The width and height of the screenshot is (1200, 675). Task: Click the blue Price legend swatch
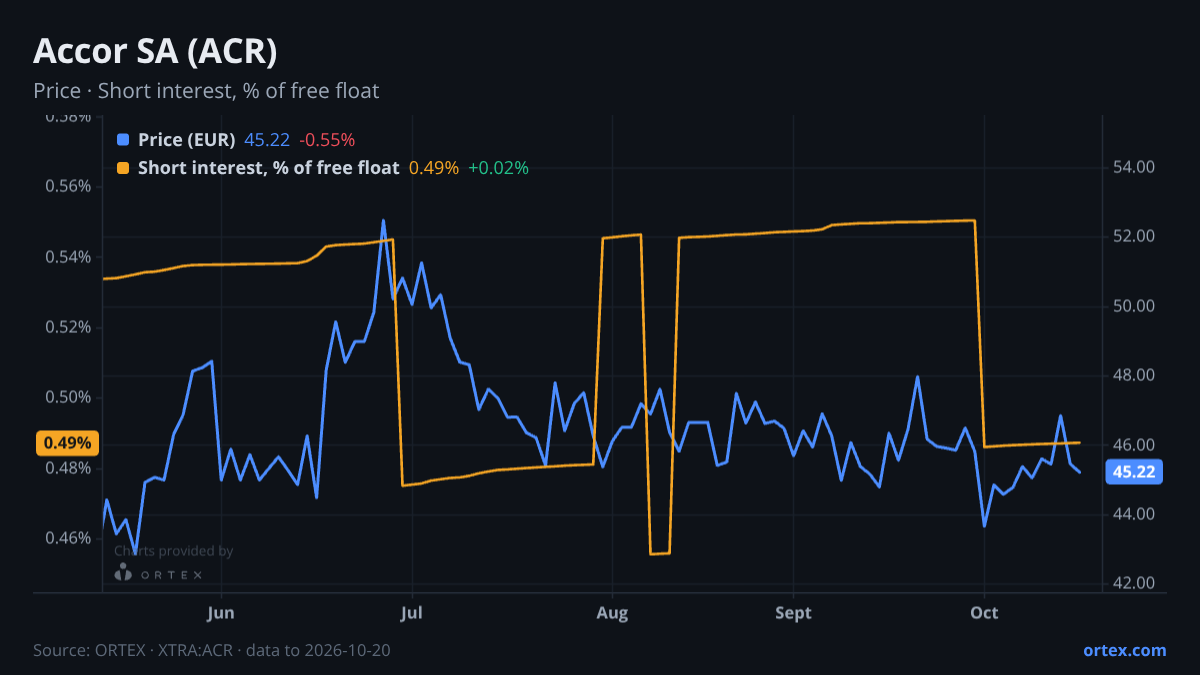click(x=123, y=140)
